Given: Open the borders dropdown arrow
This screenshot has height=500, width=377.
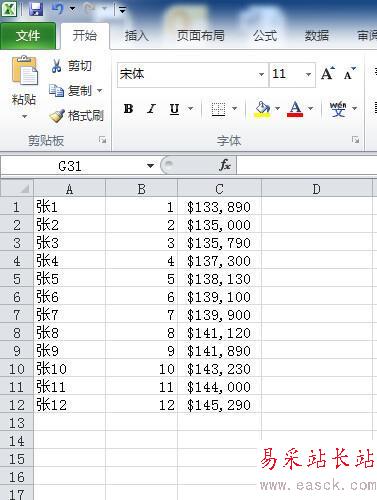Looking at the screenshot, I should 234,109.
